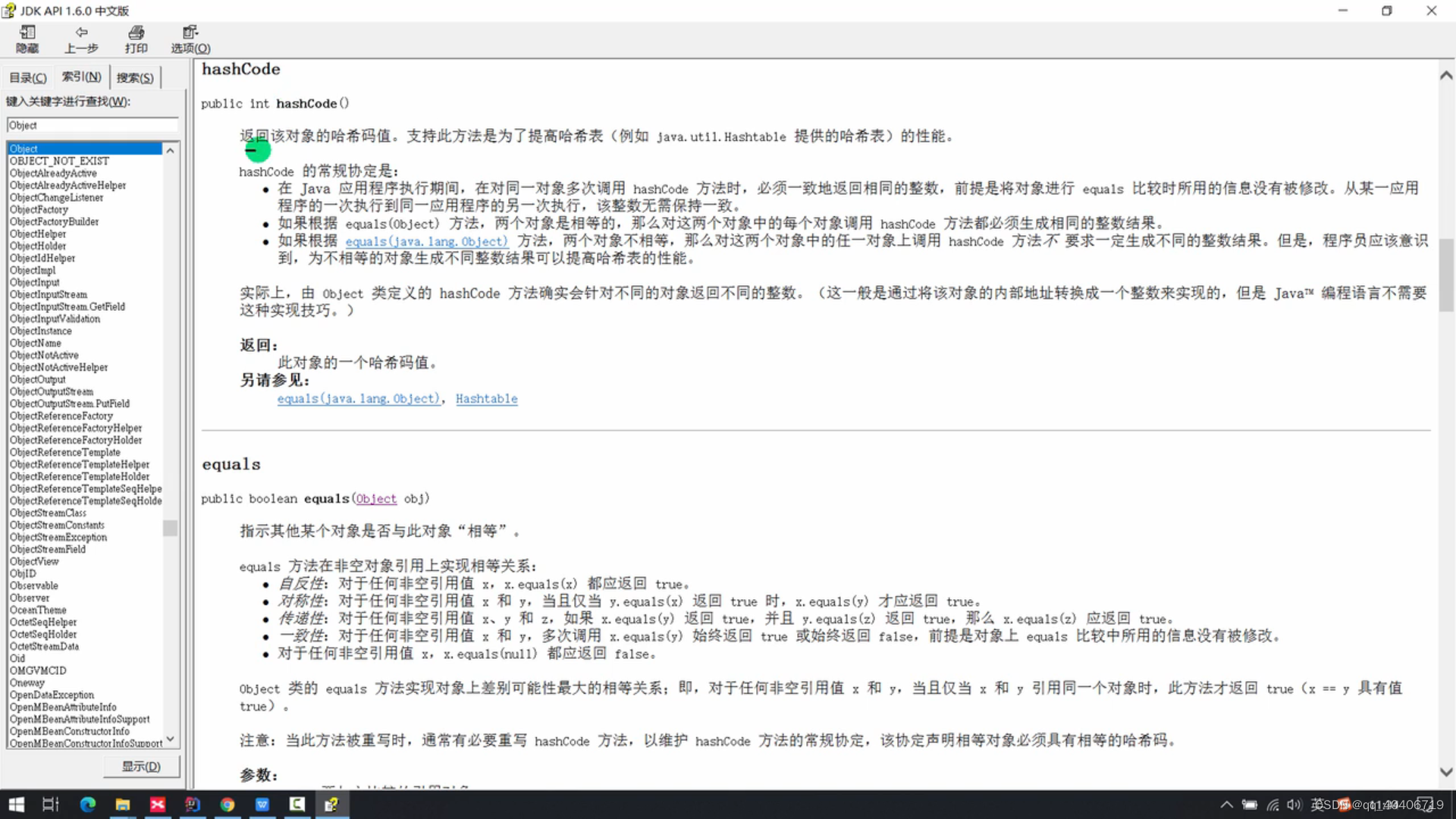Open File Explorer from the taskbar
The height and width of the screenshot is (819, 1456).
122,805
